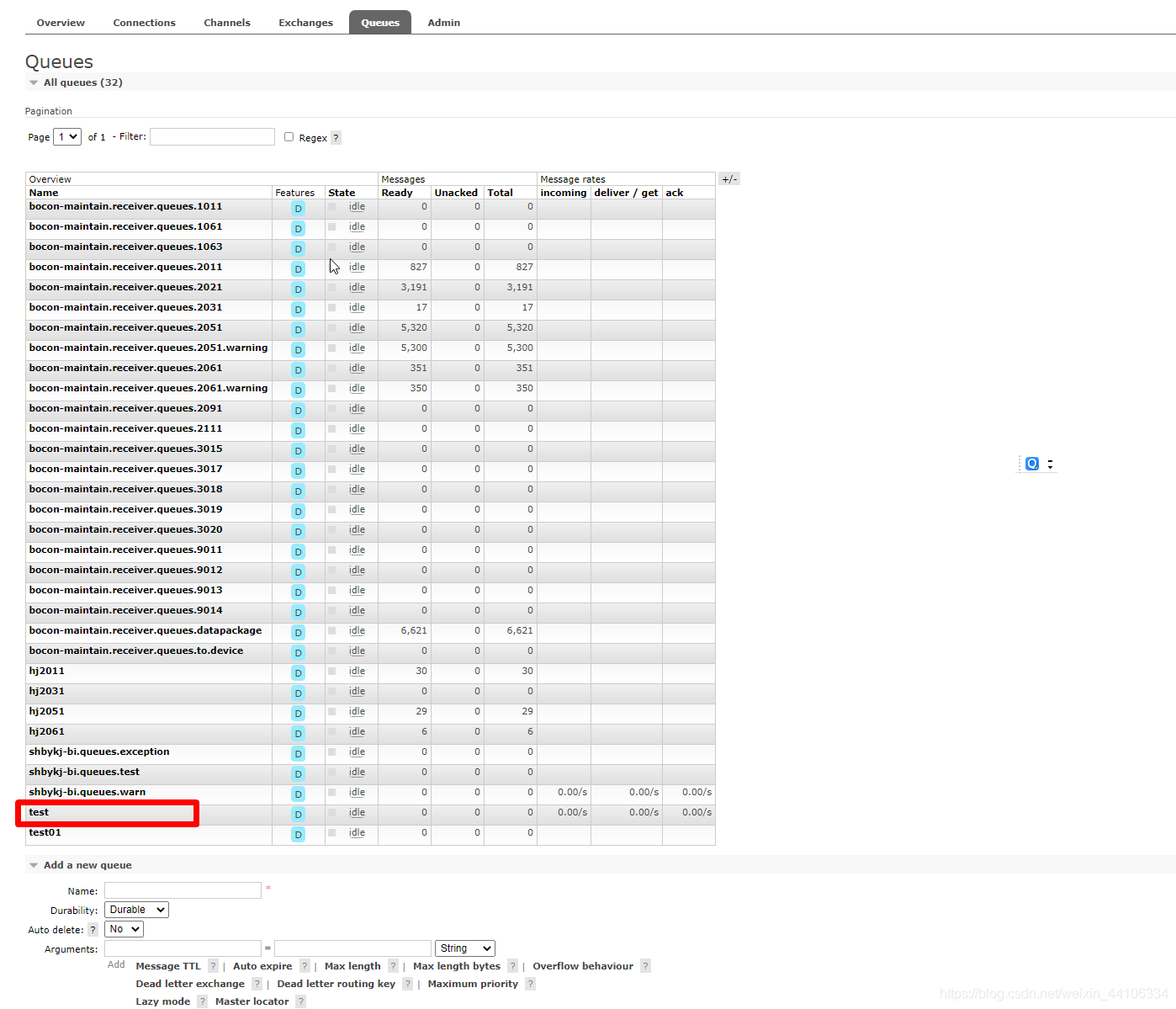The height and width of the screenshot is (1009, 1176).
Task: Click the idle state of queues.3015 row
Action: tap(357, 449)
